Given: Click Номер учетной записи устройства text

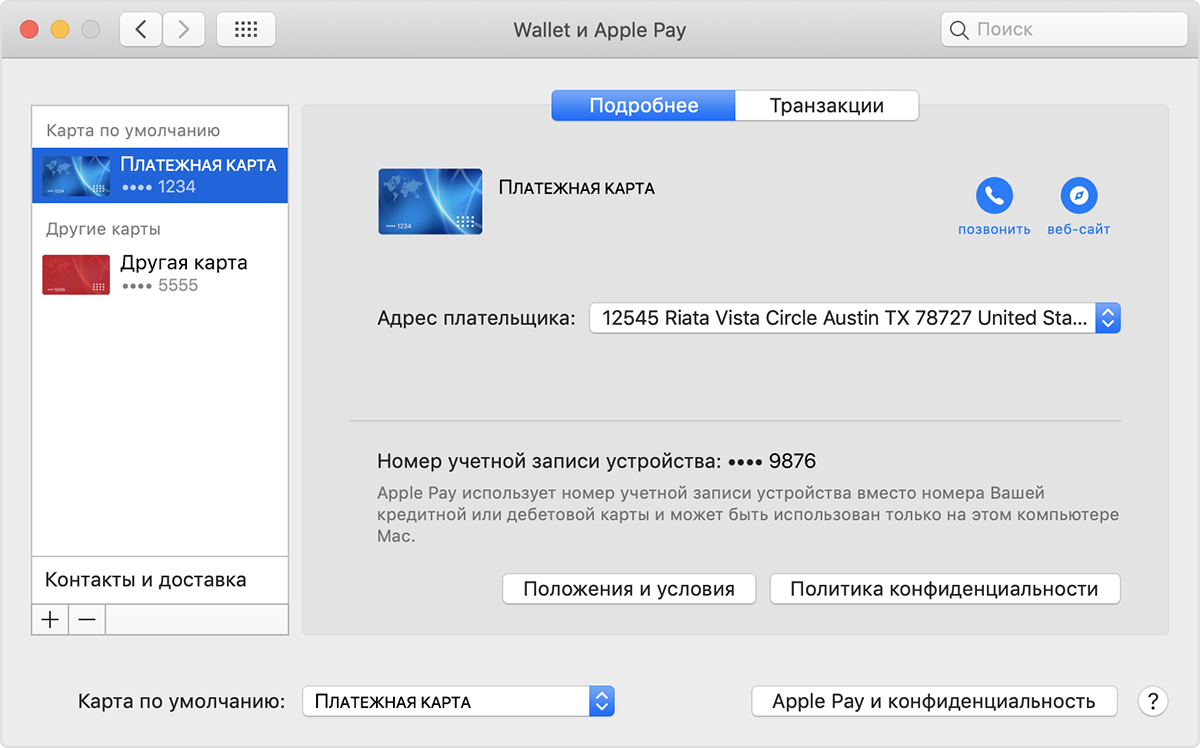Looking at the screenshot, I should [548, 461].
